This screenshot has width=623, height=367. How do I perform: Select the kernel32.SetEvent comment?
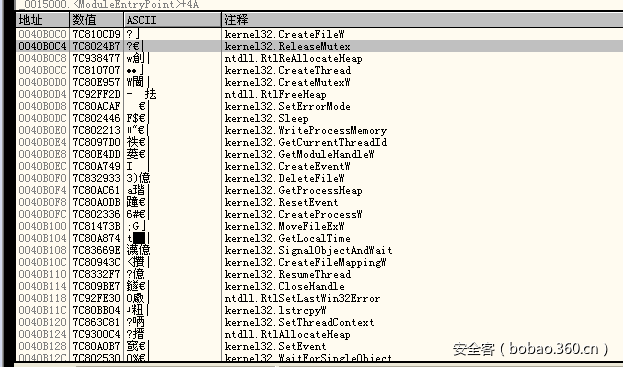[275, 346]
